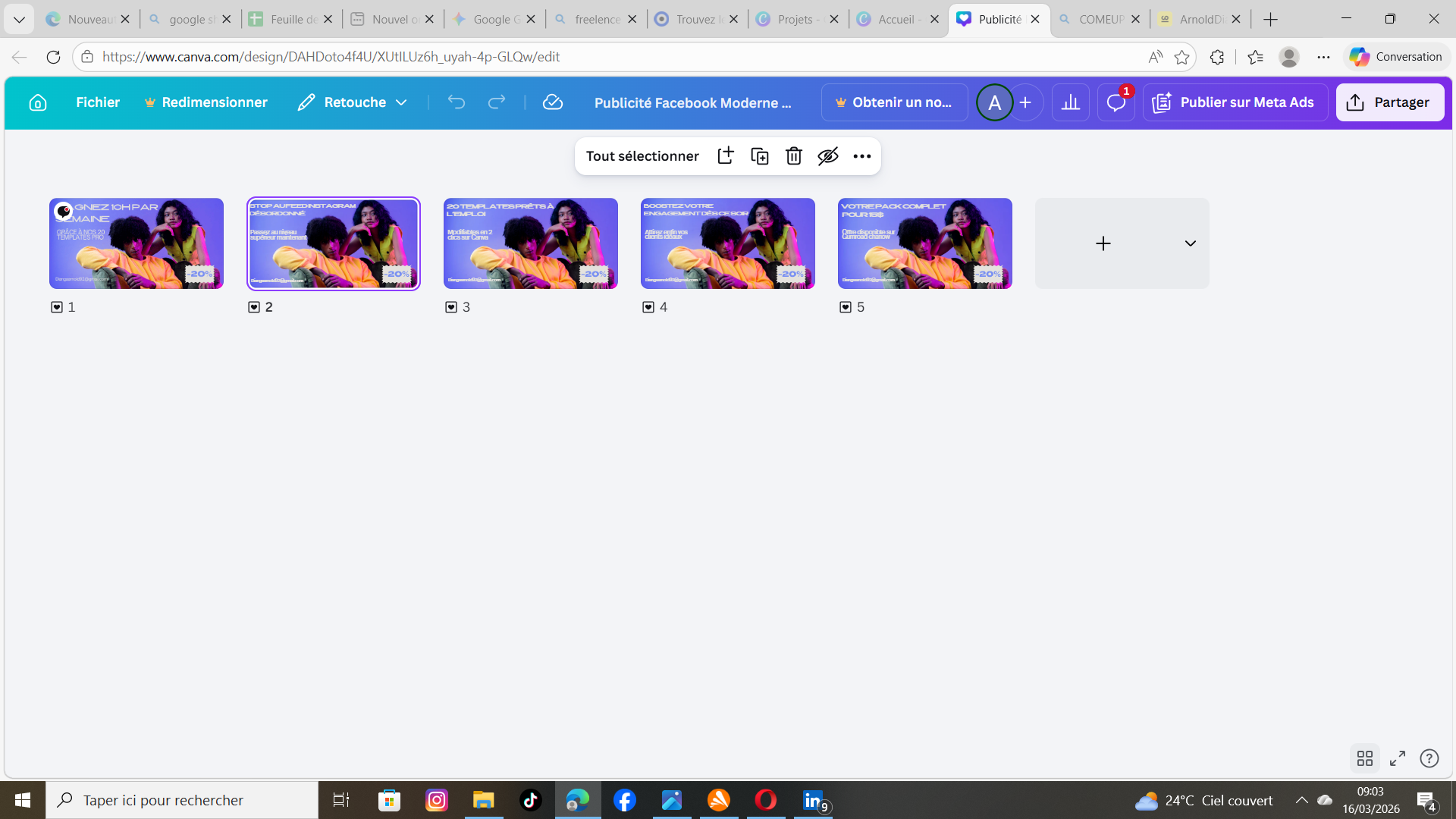Click the redo arrow icon
Screen dimensions: 1456x819
[x=497, y=102]
